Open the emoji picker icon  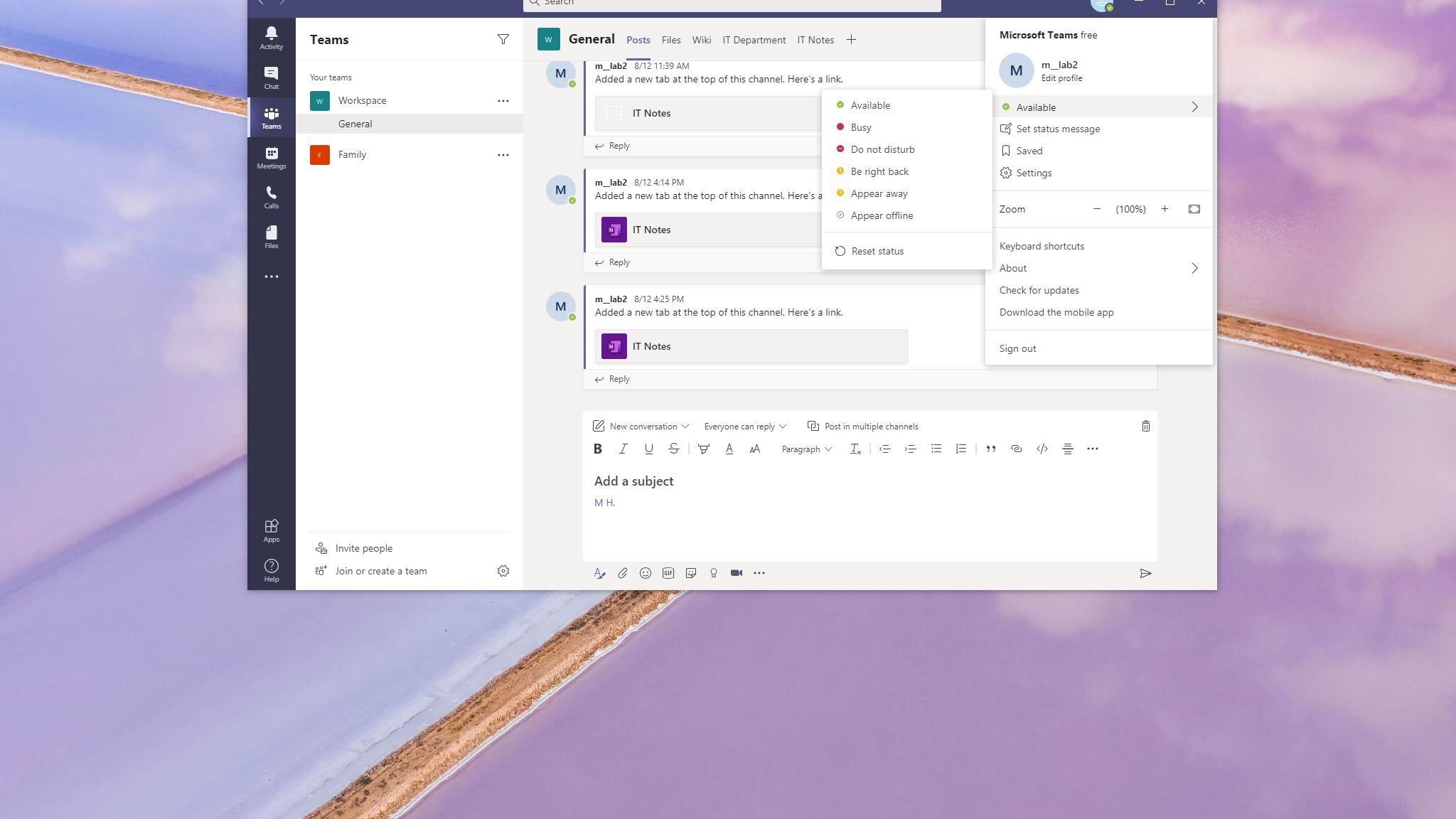645,573
